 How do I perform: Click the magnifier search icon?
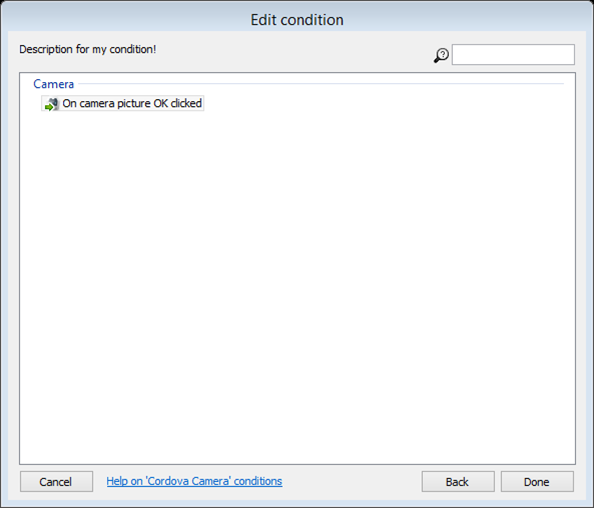coord(441,55)
